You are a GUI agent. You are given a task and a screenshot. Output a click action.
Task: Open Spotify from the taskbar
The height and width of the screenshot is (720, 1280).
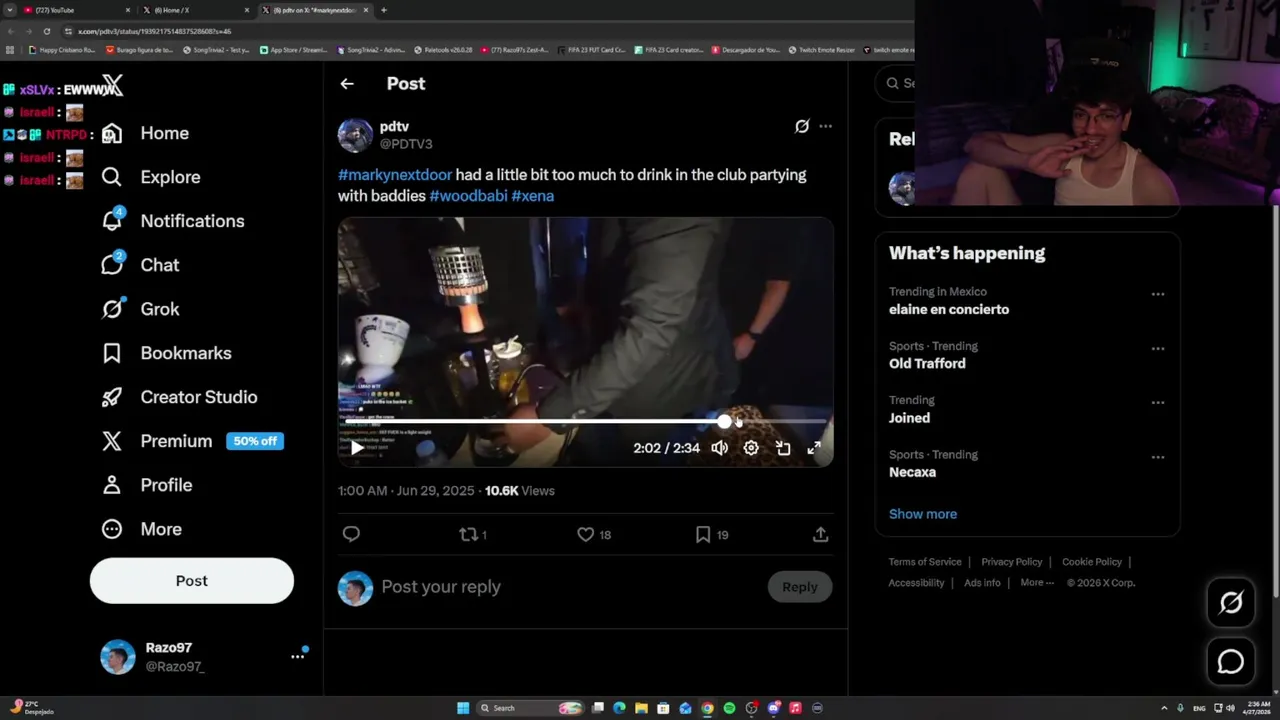pos(729,708)
